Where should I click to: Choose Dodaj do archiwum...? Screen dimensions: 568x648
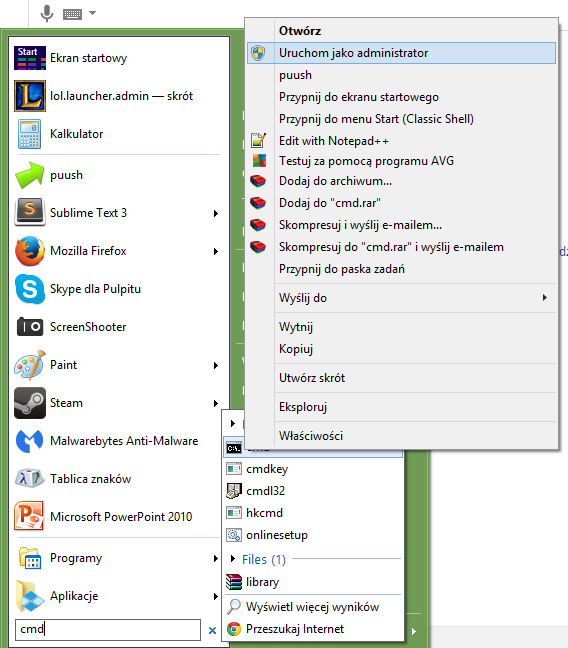[401, 181]
